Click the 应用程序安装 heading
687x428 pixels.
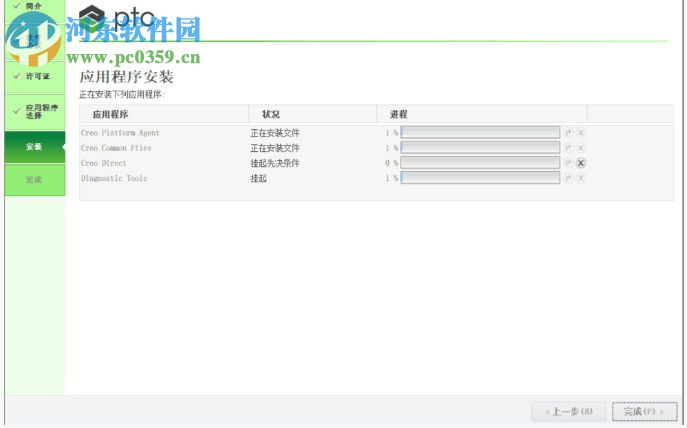pos(126,77)
